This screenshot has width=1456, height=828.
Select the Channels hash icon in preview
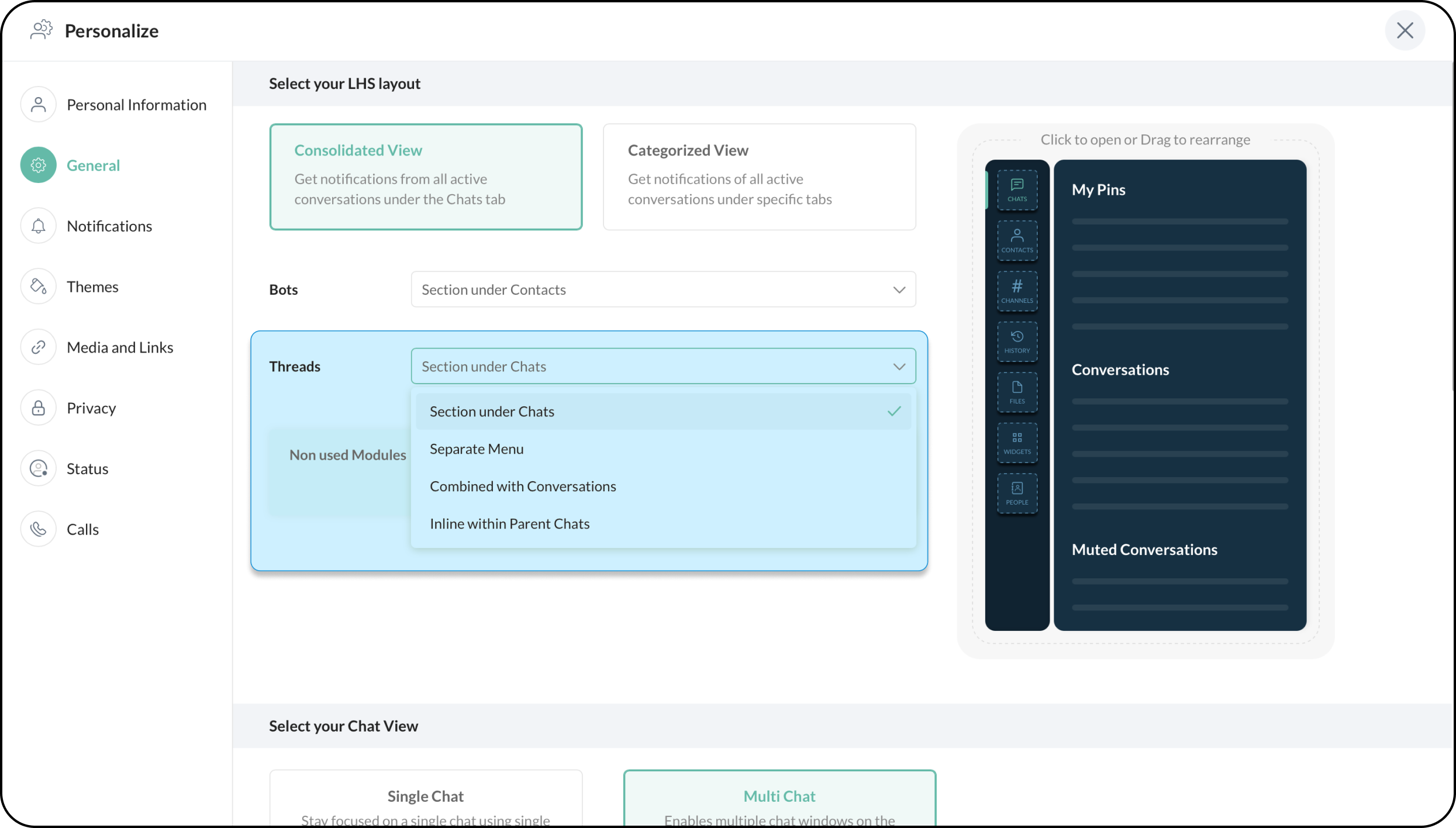pos(1017,291)
